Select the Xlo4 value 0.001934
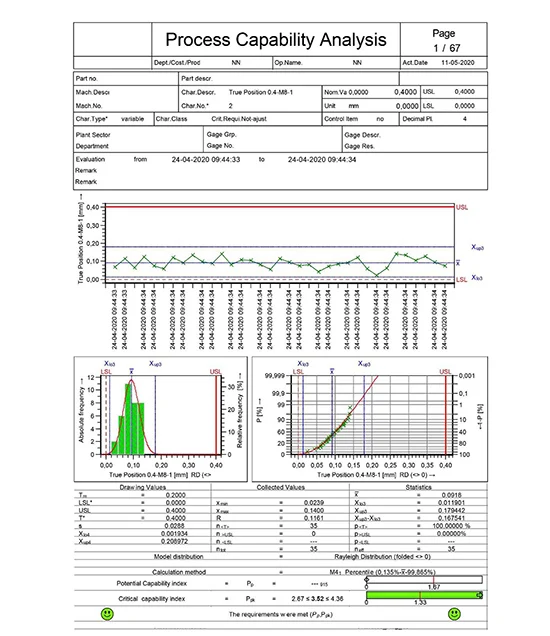 coord(174,533)
